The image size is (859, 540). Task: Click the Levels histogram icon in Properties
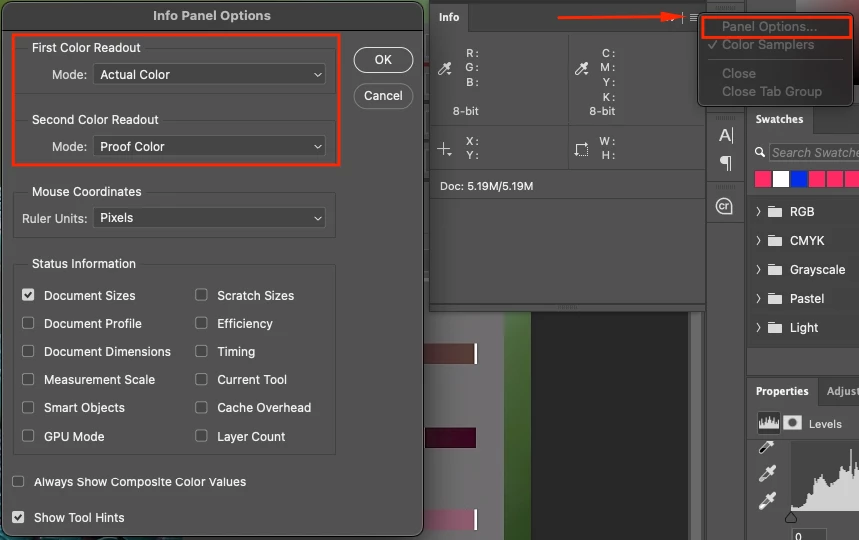tap(768, 422)
